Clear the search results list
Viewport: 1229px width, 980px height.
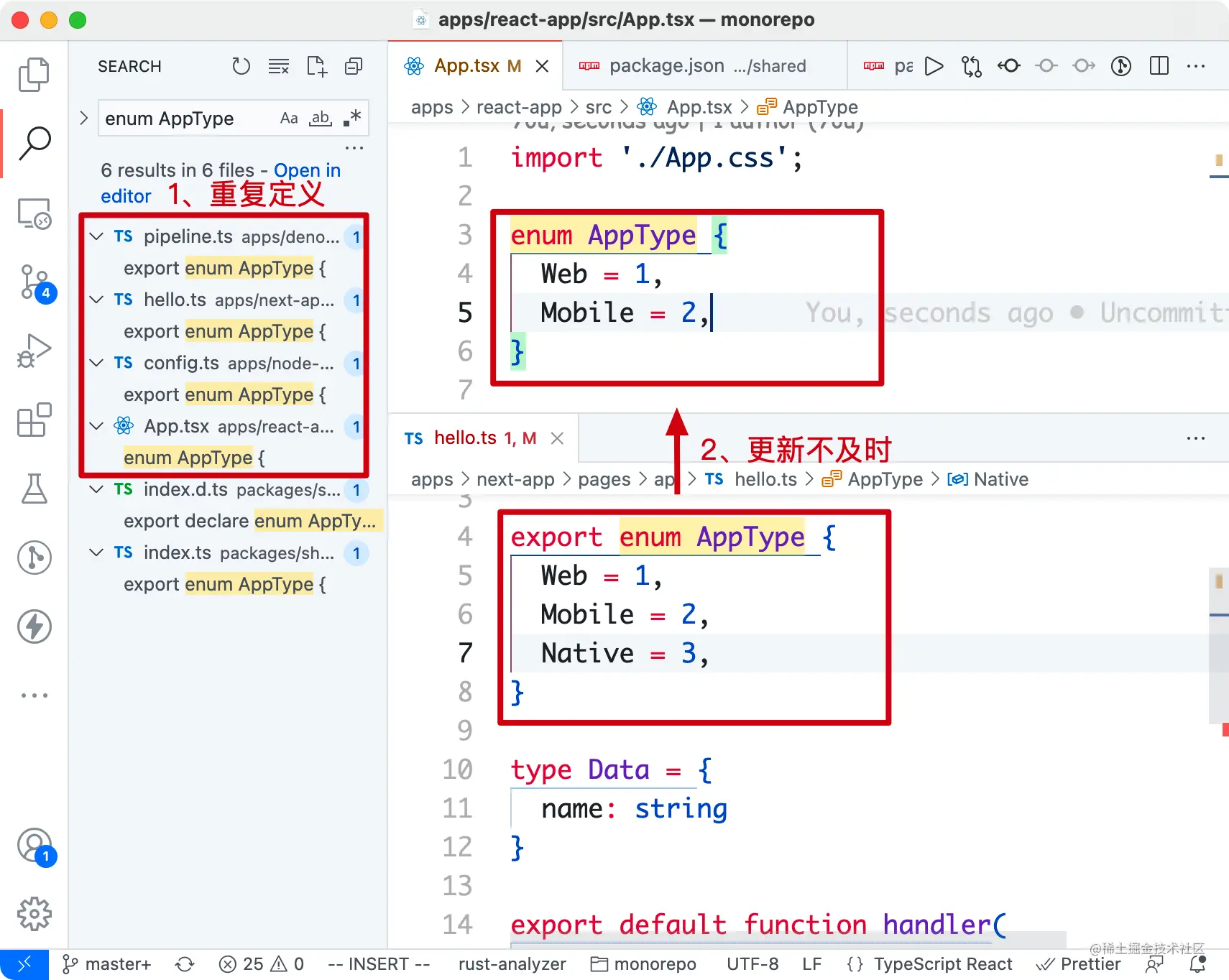(278, 67)
